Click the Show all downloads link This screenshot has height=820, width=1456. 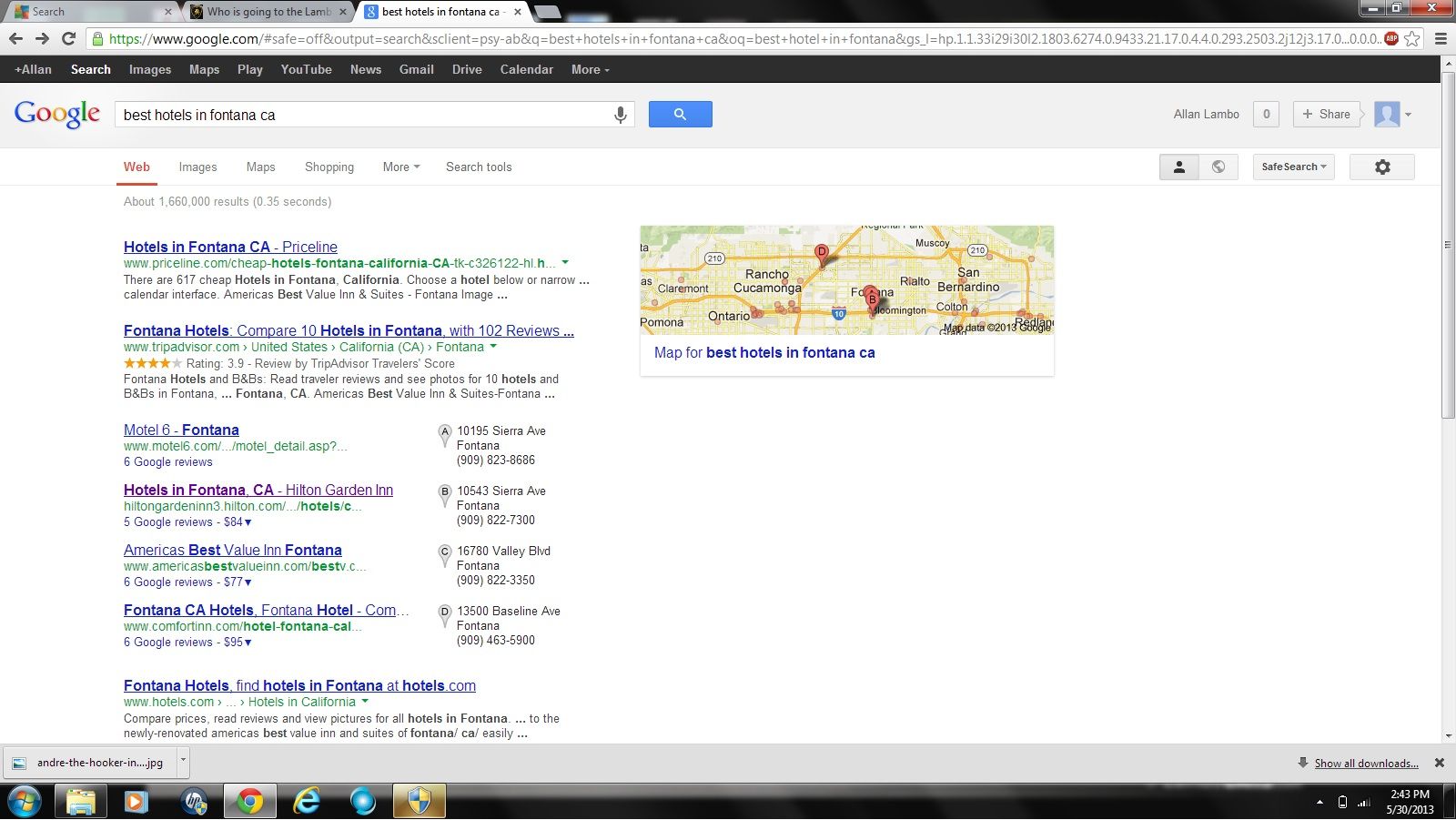[1366, 764]
